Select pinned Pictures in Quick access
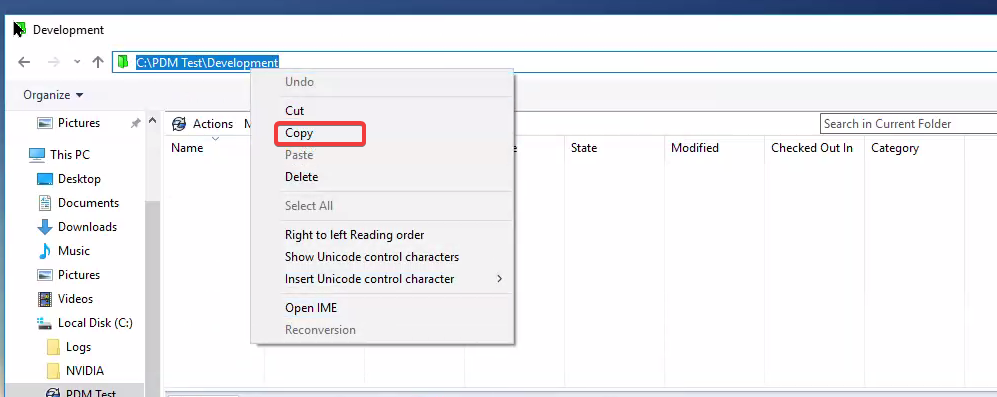997x397 pixels. point(79,123)
